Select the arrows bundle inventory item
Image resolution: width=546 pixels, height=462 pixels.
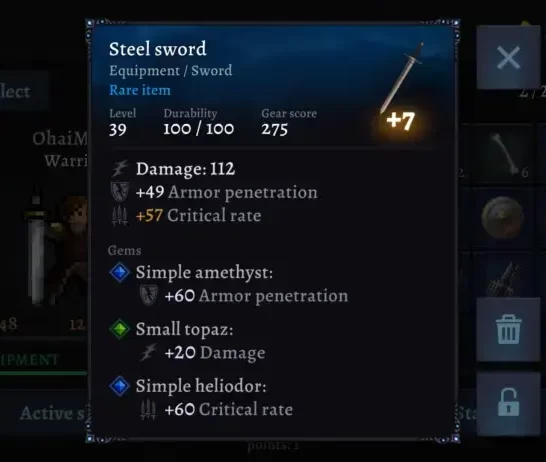(504, 279)
